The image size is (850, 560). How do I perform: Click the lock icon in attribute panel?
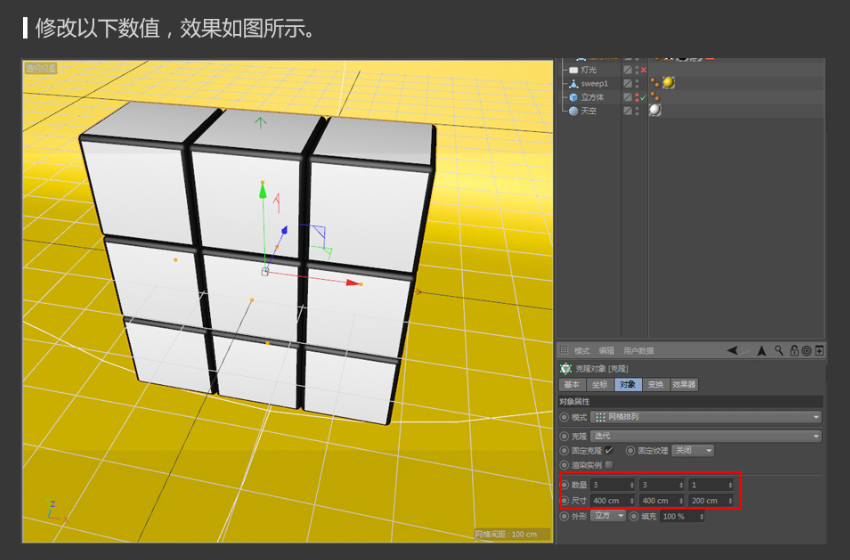(794, 351)
